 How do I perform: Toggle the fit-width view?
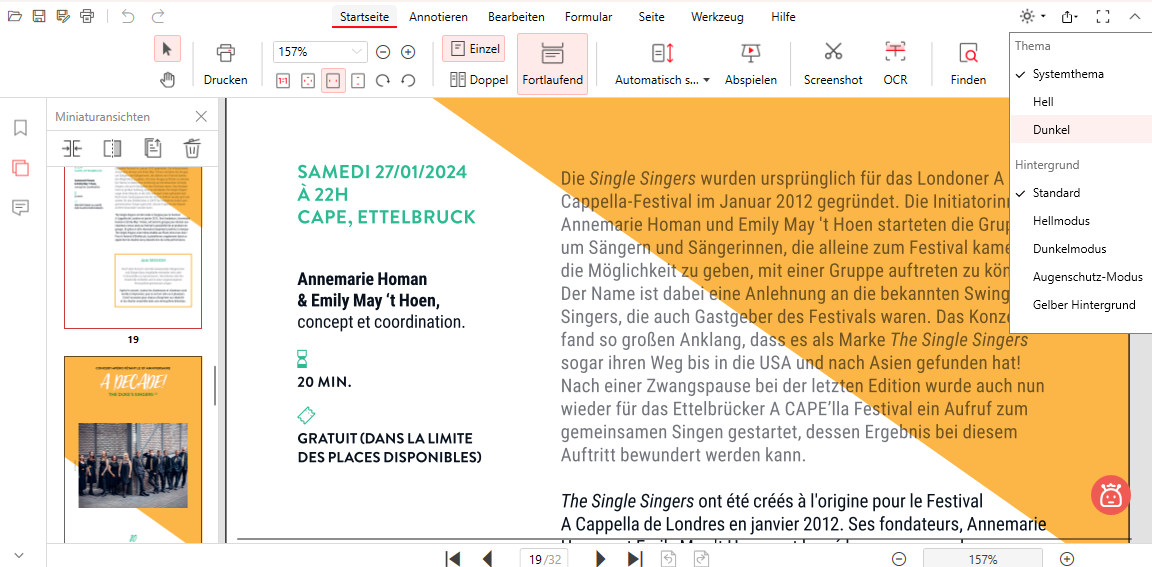[333, 81]
